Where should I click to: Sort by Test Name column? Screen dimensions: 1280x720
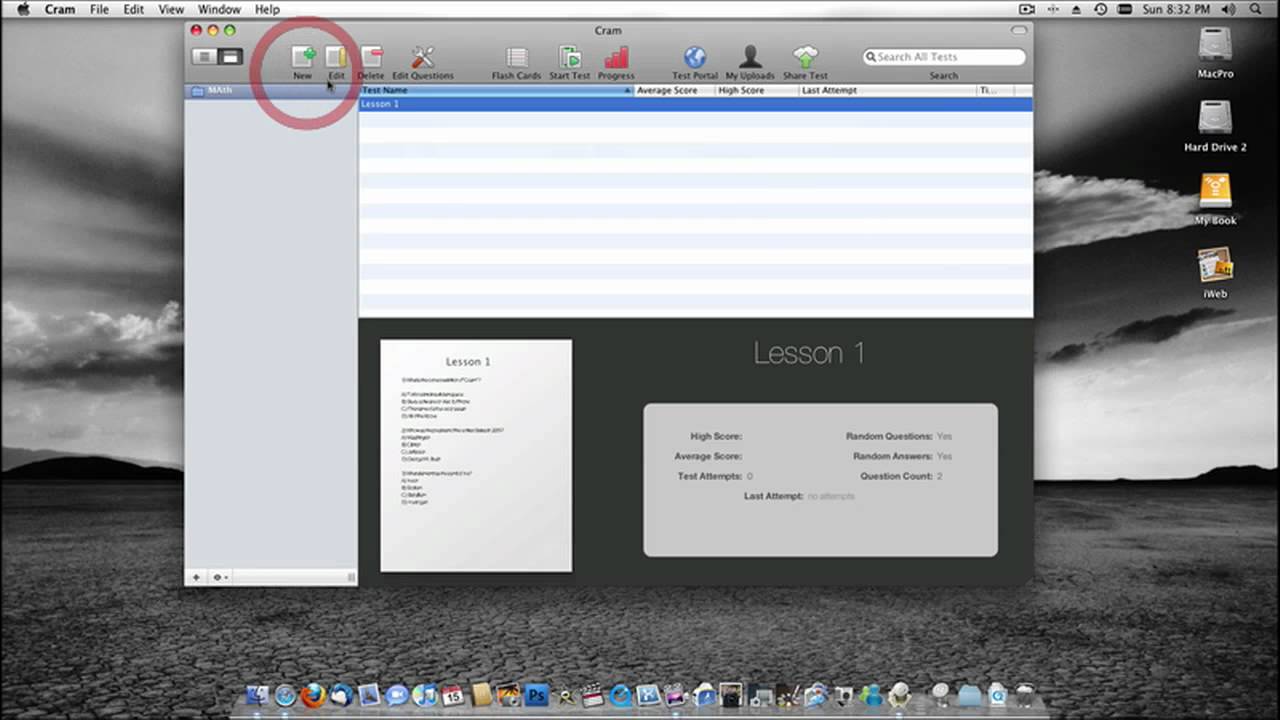(496, 90)
